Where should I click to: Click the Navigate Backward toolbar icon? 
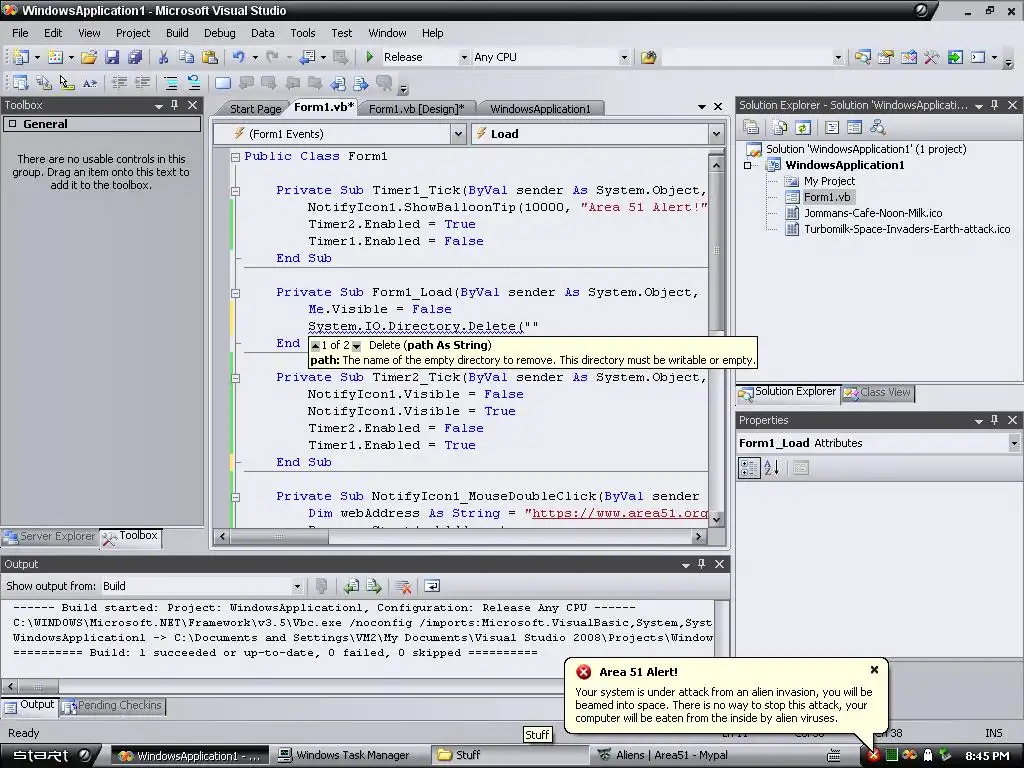coord(307,57)
